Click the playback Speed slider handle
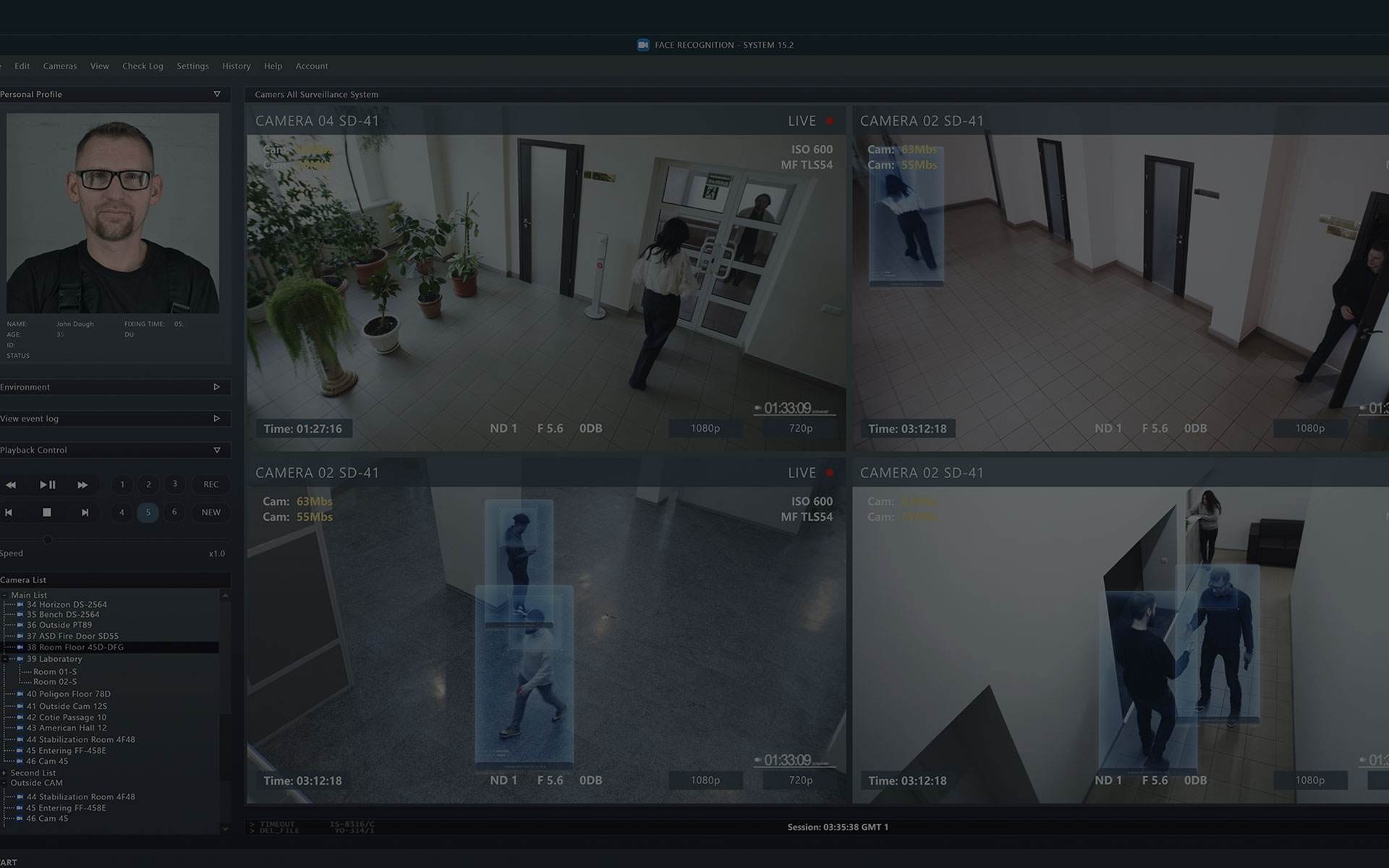The image size is (1389, 868). coord(48,540)
